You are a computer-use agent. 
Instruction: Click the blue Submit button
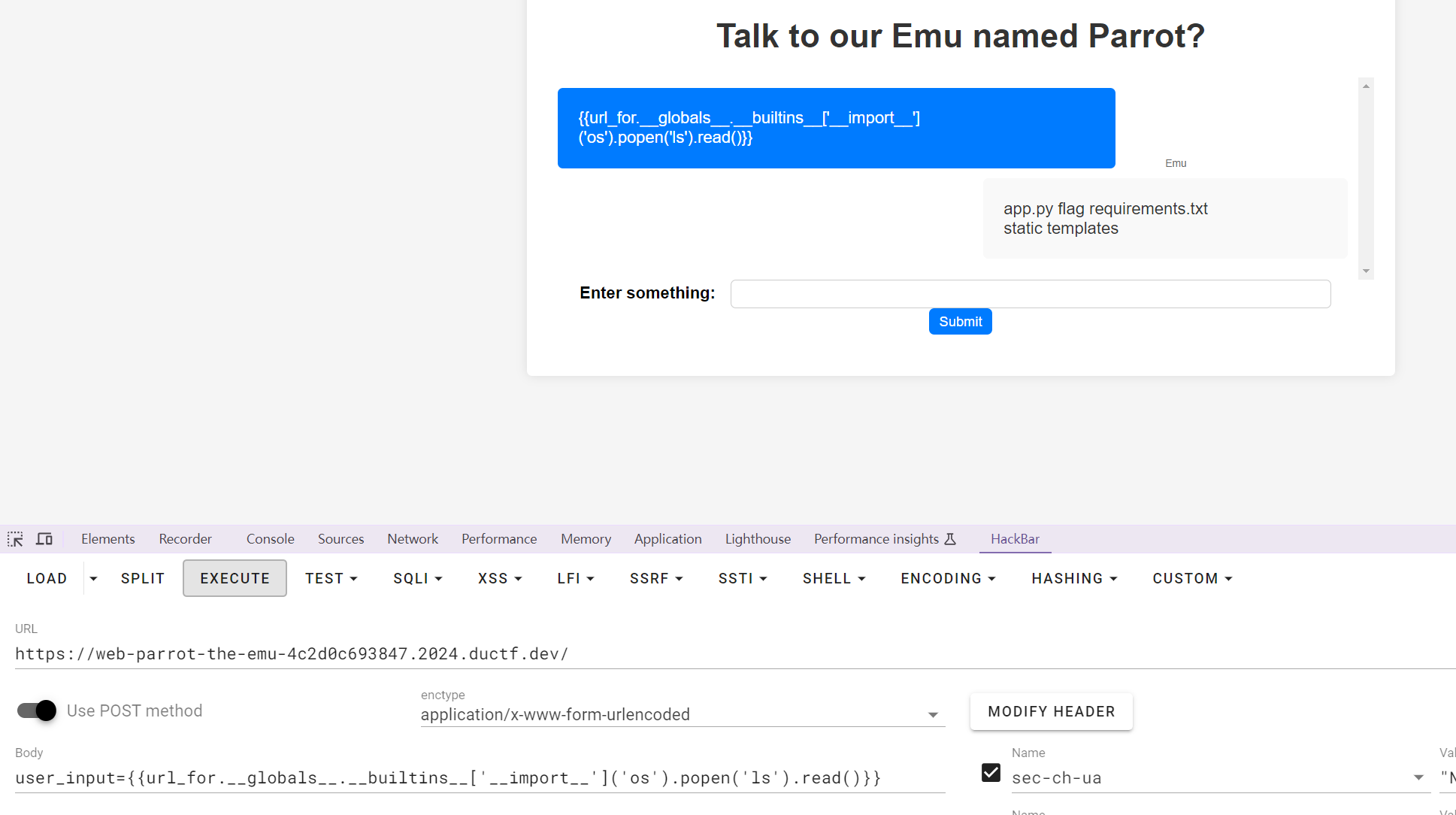[x=960, y=322]
